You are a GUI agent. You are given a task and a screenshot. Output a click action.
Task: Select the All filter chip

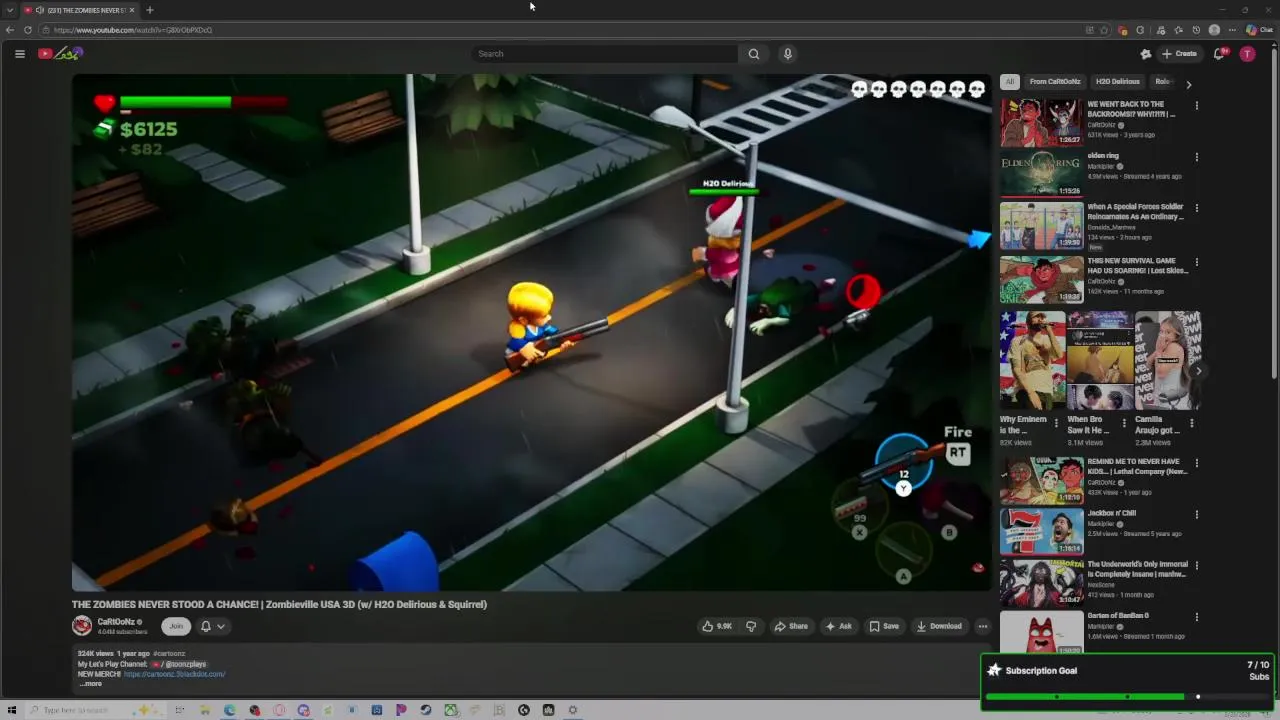coord(1010,82)
